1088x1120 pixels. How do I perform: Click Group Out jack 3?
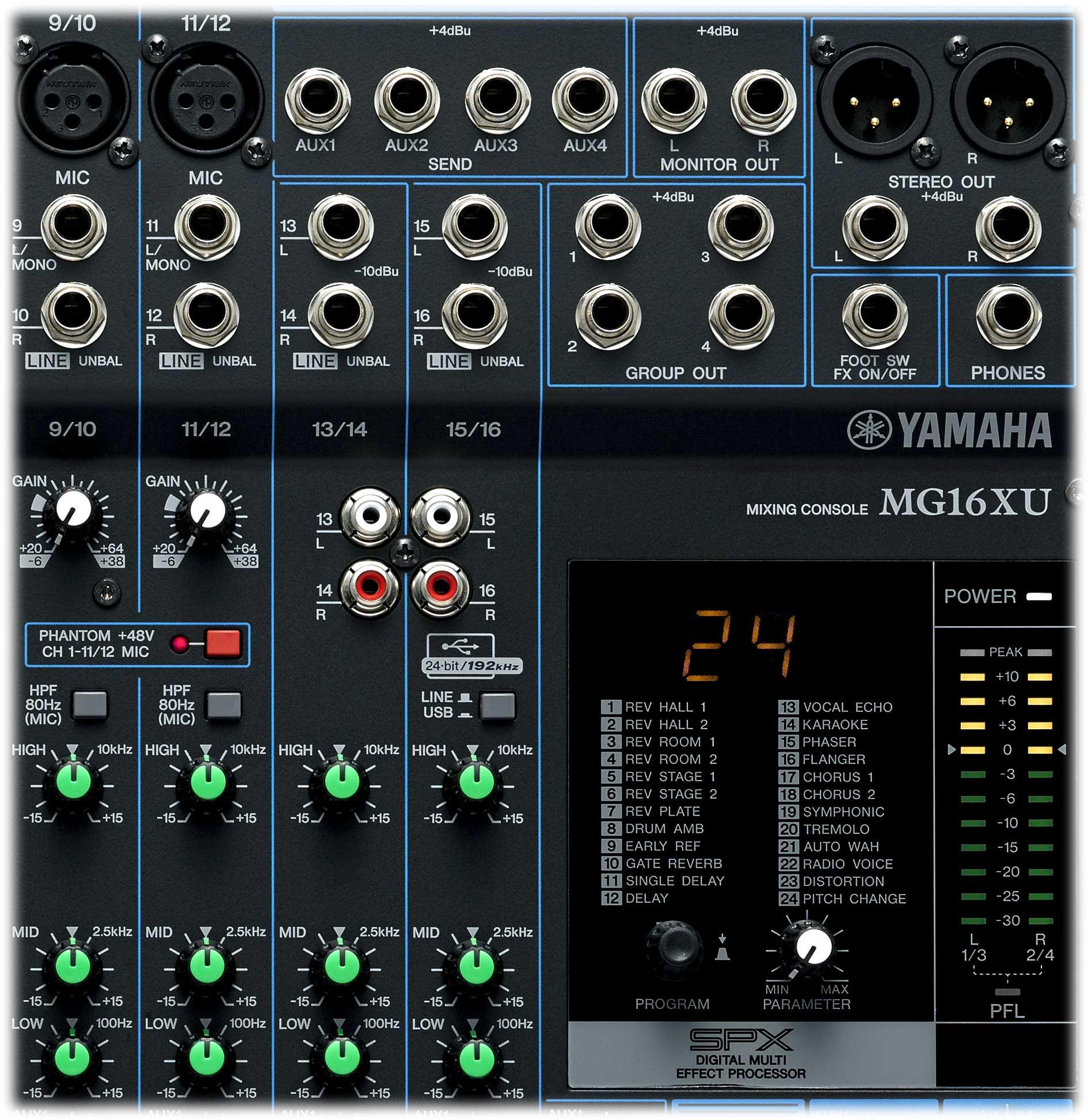coord(741,227)
